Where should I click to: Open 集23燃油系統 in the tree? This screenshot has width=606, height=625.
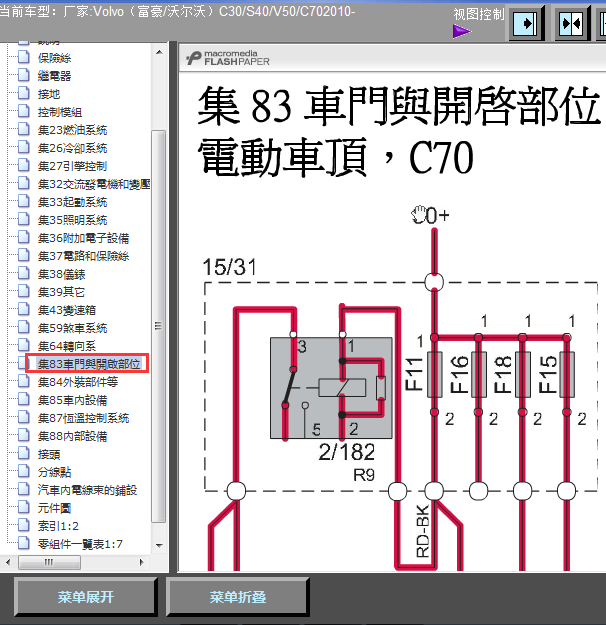(73, 130)
